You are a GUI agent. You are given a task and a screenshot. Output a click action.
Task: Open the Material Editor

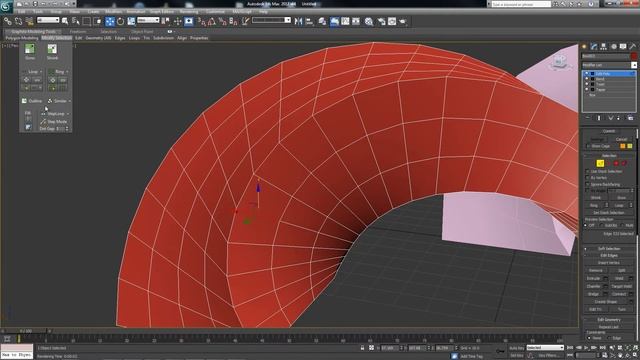(x=369, y=21)
